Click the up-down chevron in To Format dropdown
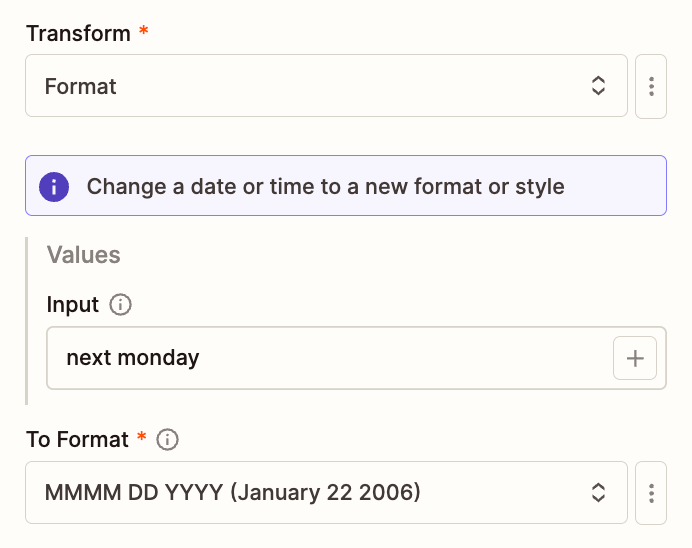 pyautogui.click(x=598, y=492)
